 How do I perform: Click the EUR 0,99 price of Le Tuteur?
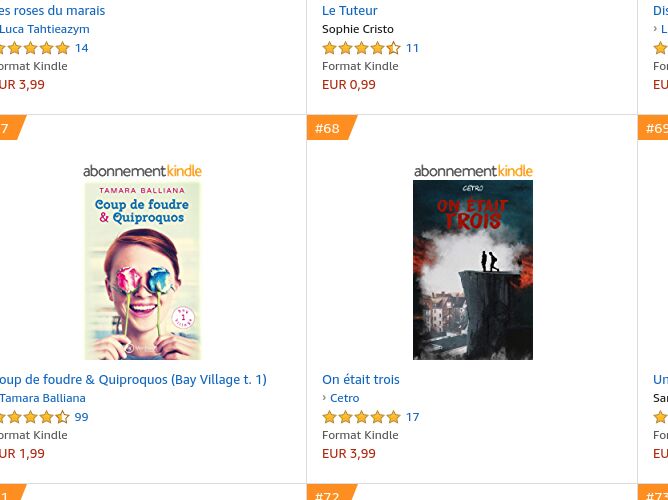tap(349, 84)
